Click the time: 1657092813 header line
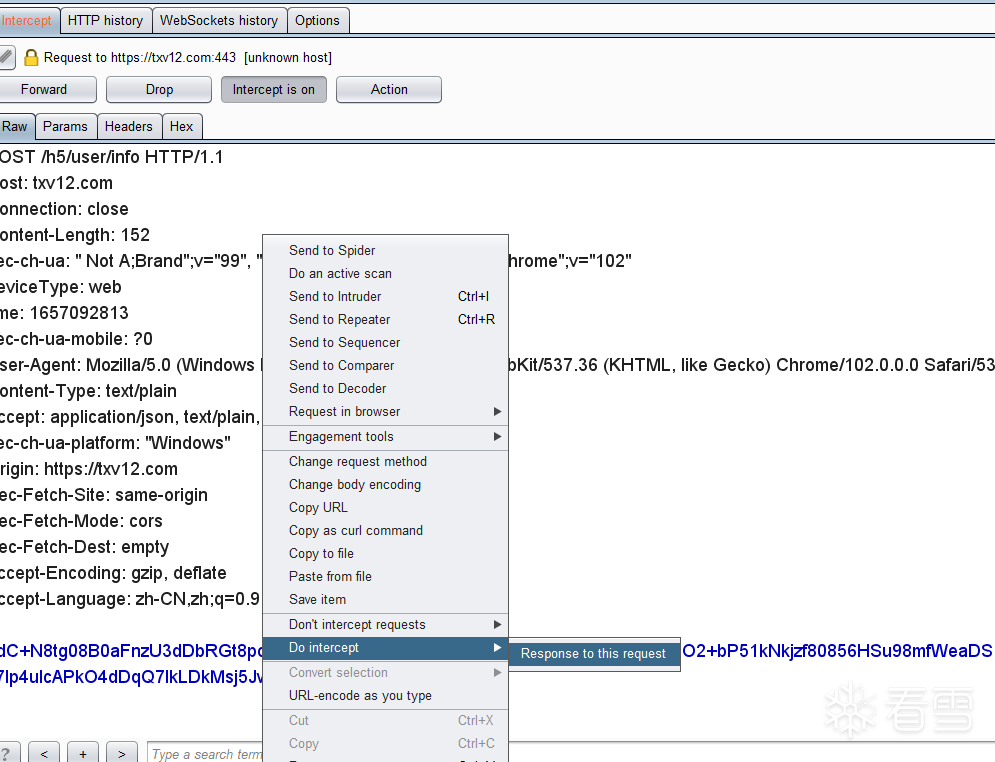 click(64, 313)
